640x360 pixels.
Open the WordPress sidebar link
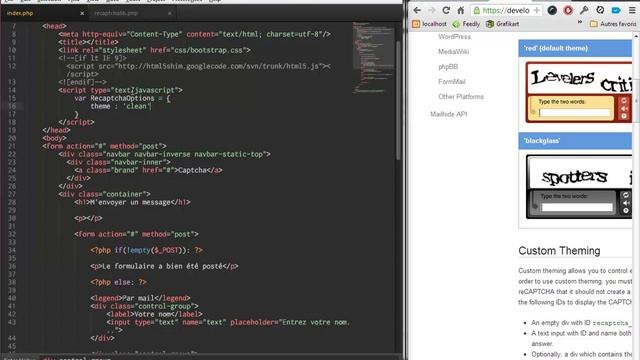pos(454,37)
